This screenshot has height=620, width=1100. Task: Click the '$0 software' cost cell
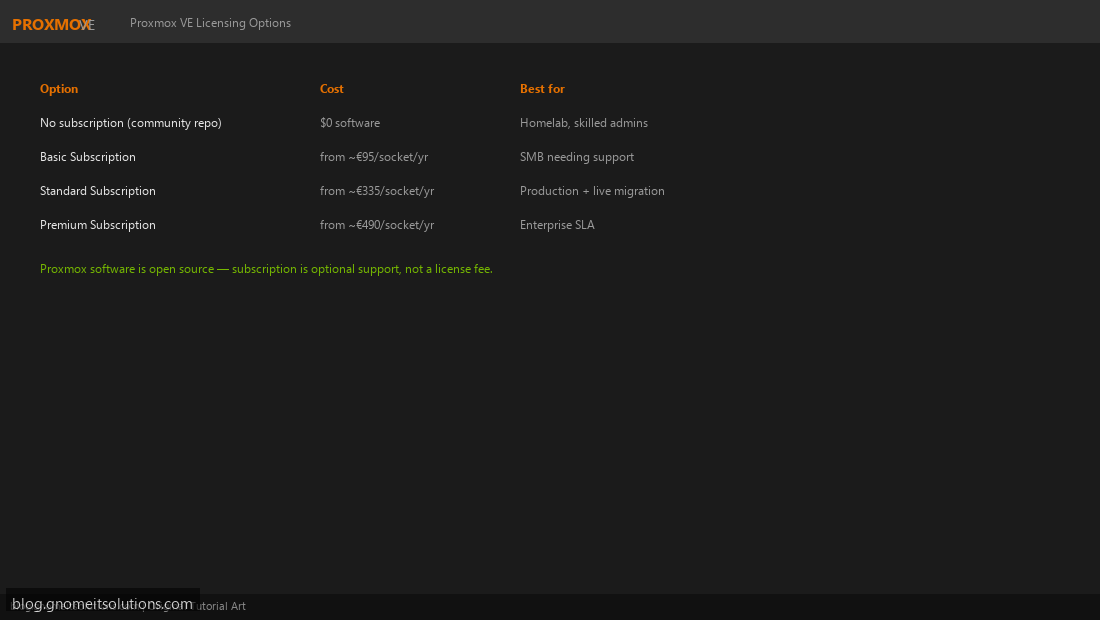coord(350,123)
